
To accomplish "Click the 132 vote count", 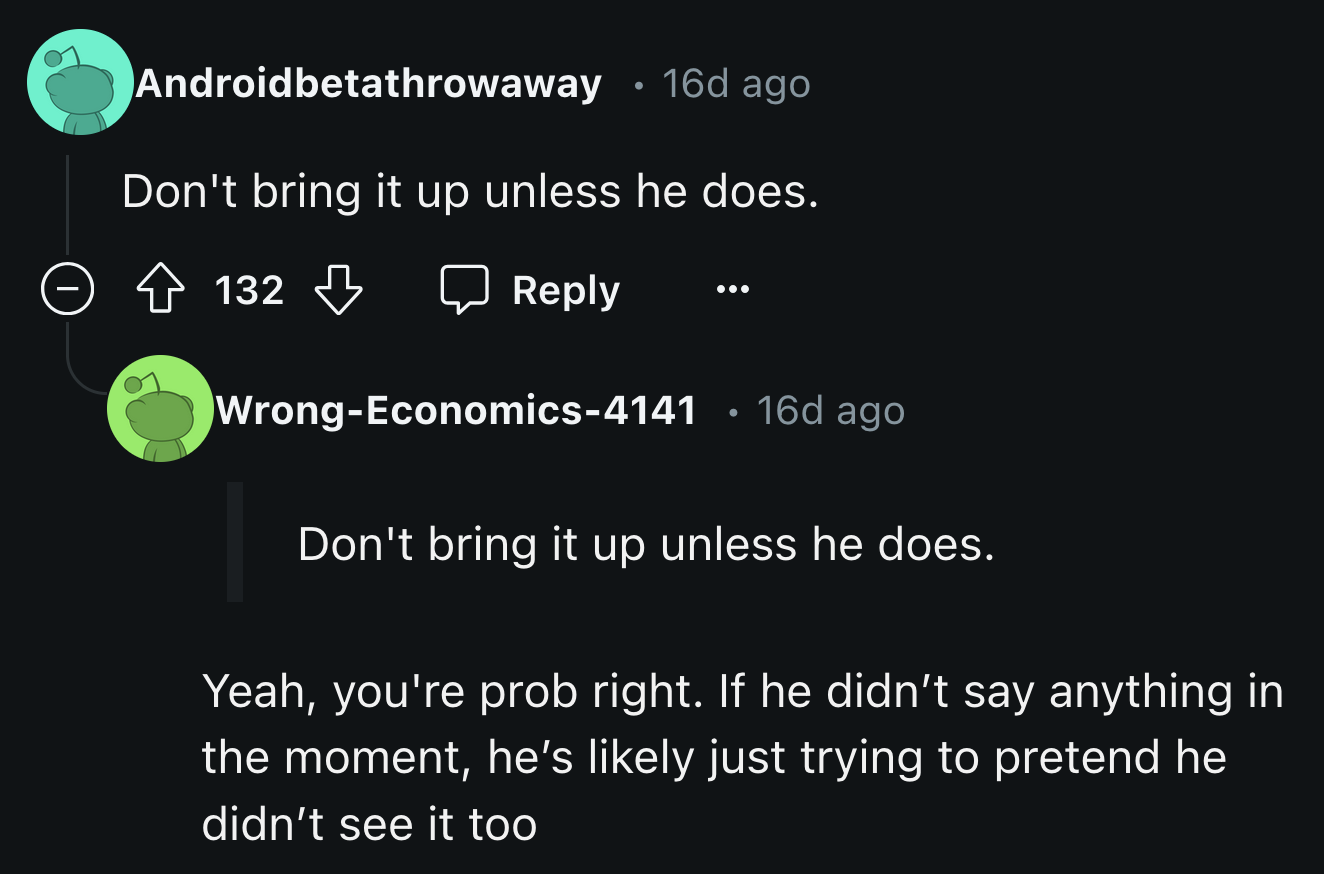I will coord(247,289).
